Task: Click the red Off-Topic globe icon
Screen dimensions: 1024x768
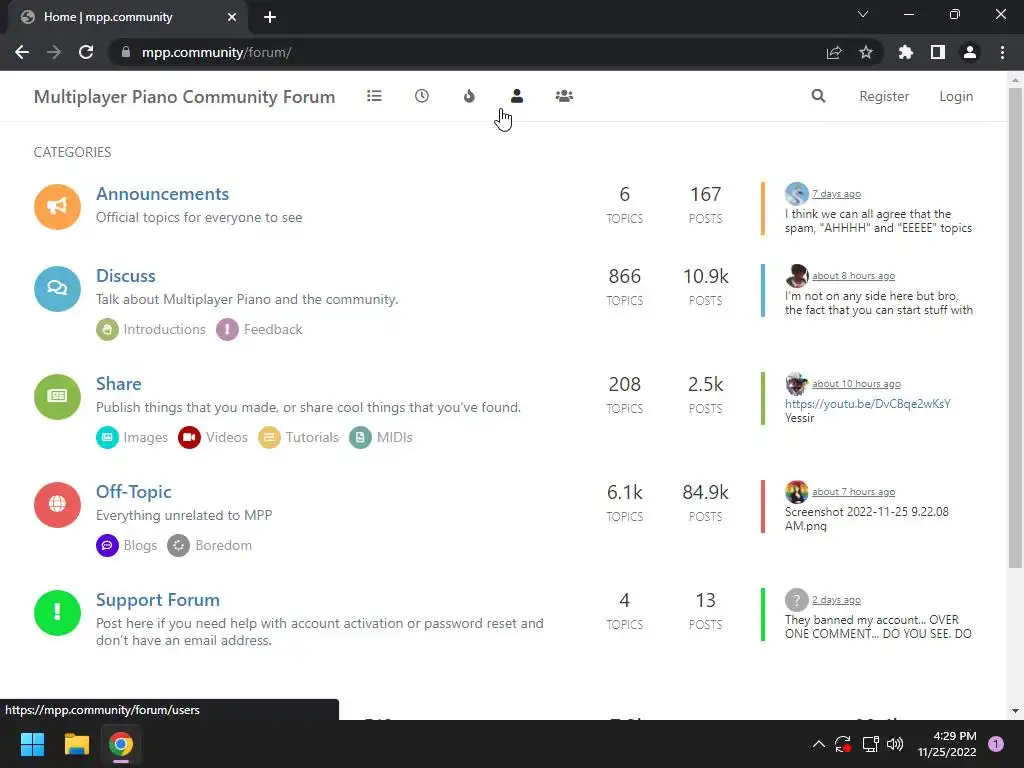Action: point(57,504)
